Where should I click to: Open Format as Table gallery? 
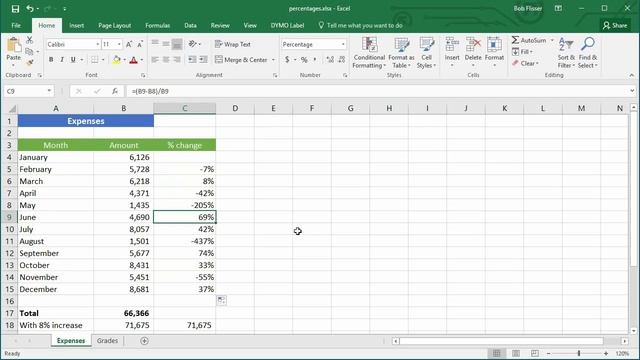tap(401, 53)
